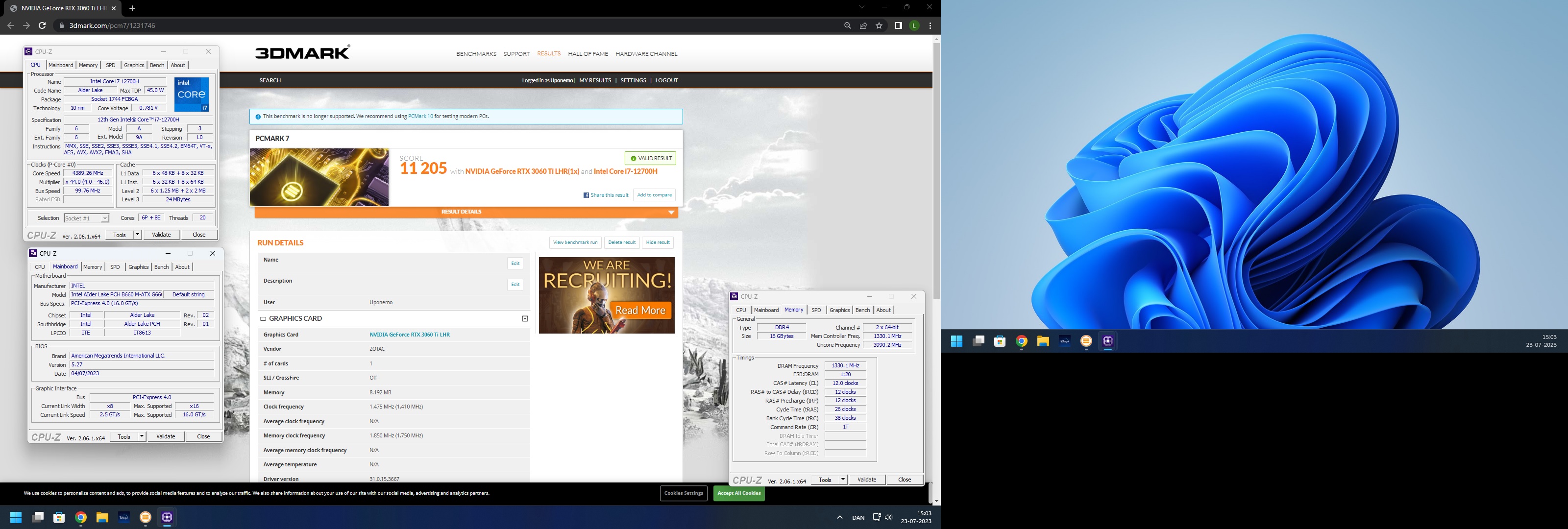Click the tab search chevron in Chrome title bar
The height and width of the screenshot is (529, 1568).
click(861, 7)
